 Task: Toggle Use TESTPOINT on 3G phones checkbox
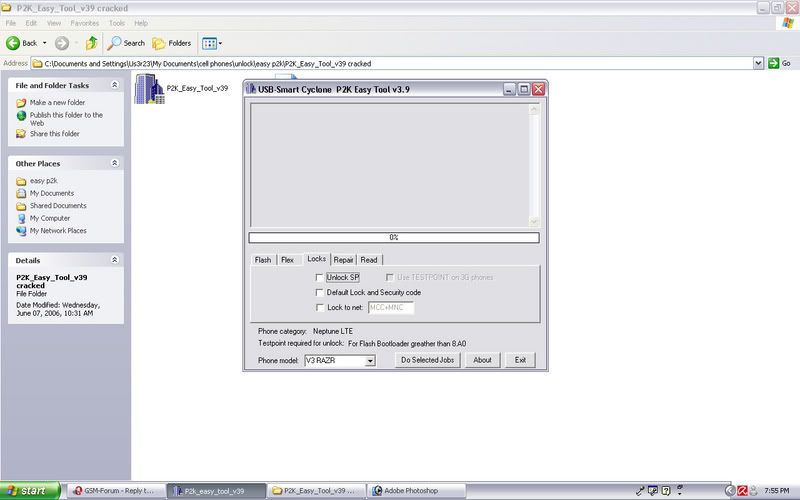[390, 278]
